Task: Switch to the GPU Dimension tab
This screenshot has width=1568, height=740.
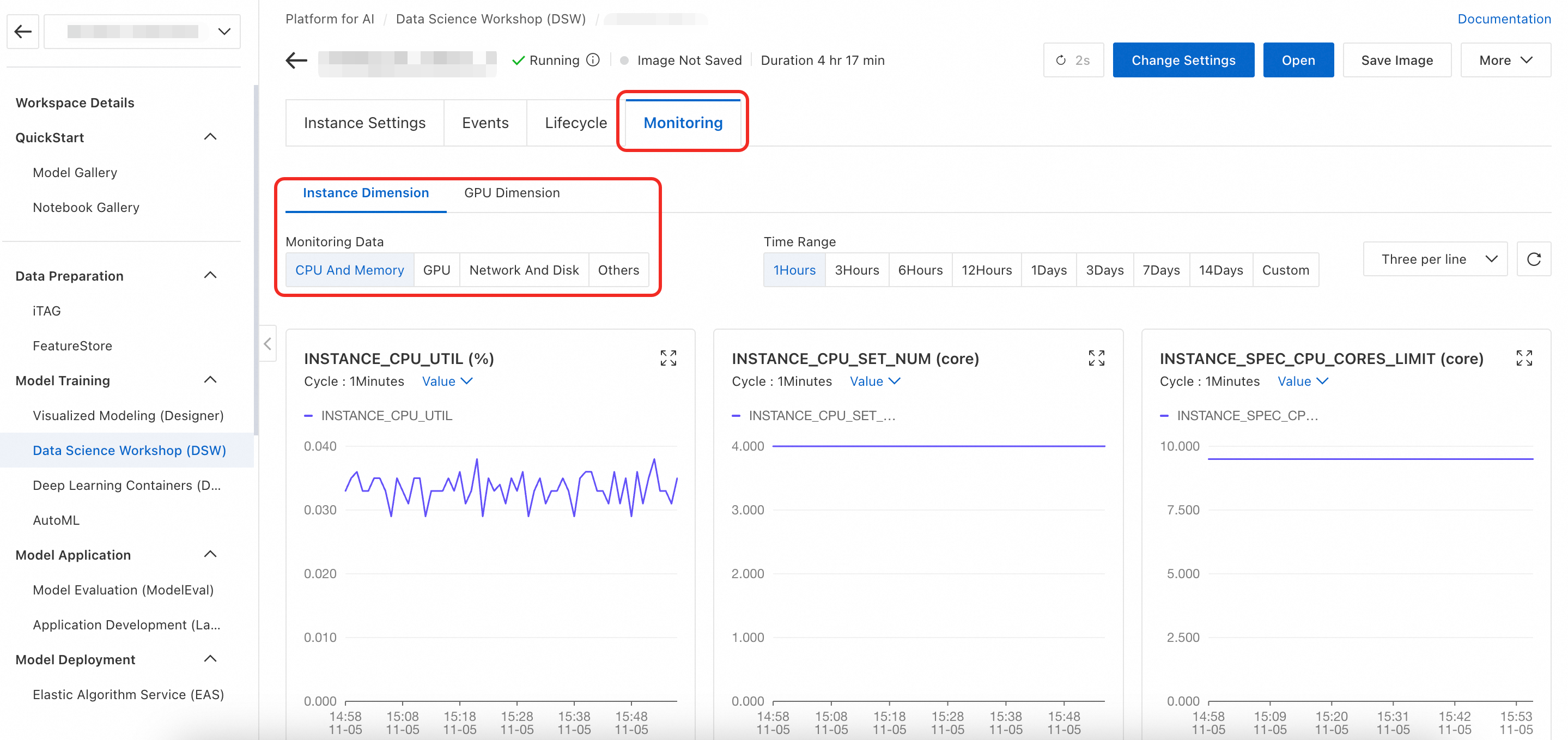Action: [511, 193]
